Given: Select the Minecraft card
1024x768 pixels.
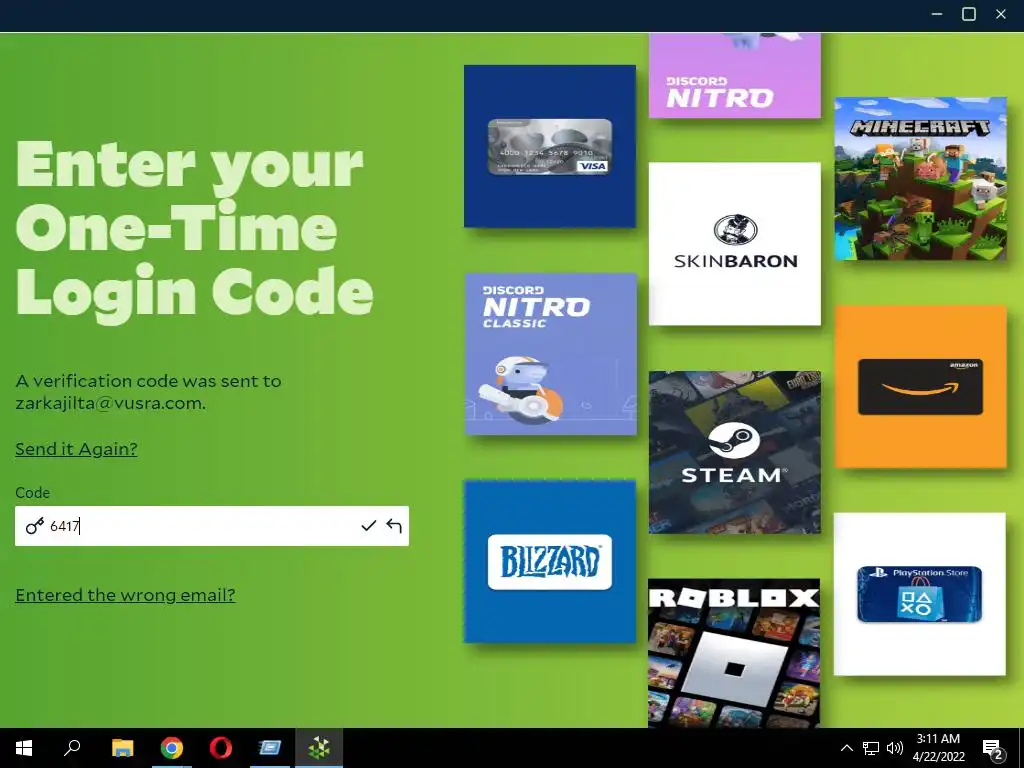Looking at the screenshot, I should tap(921, 178).
